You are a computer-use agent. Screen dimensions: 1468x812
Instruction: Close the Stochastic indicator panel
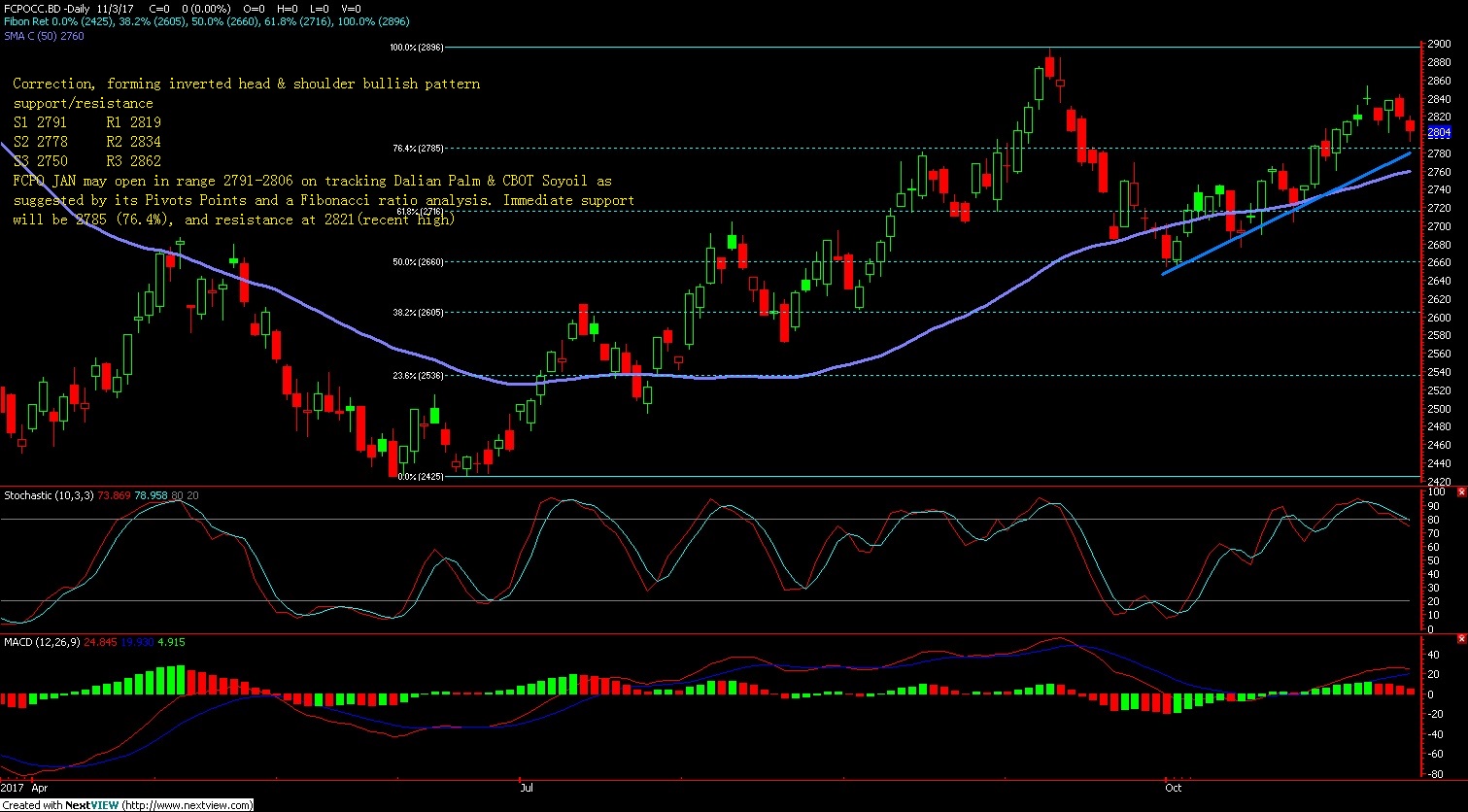1461,492
